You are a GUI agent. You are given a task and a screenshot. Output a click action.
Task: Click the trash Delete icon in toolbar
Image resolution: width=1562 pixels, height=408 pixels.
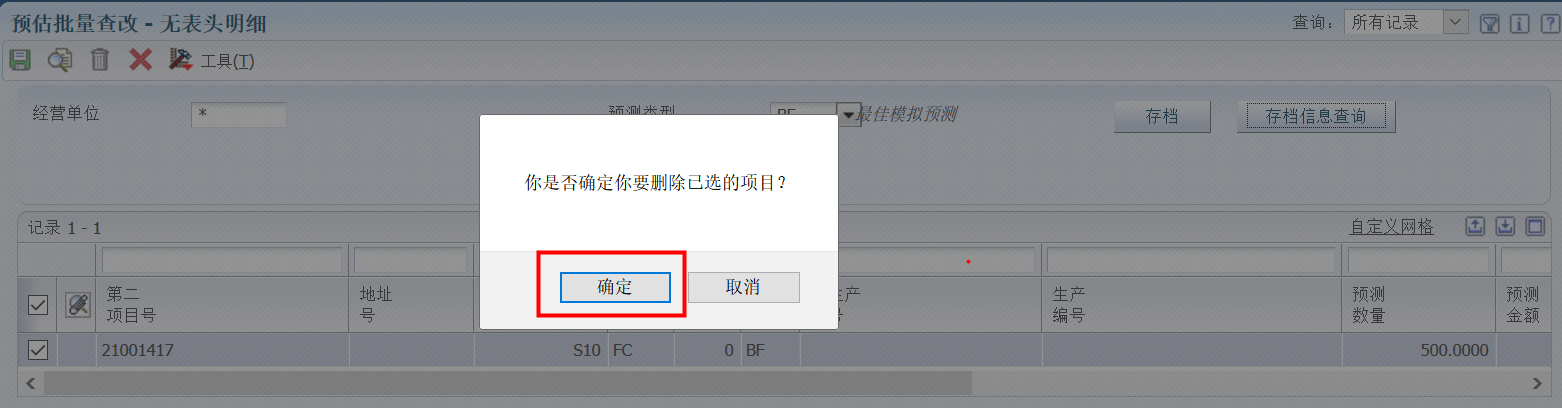click(100, 60)
